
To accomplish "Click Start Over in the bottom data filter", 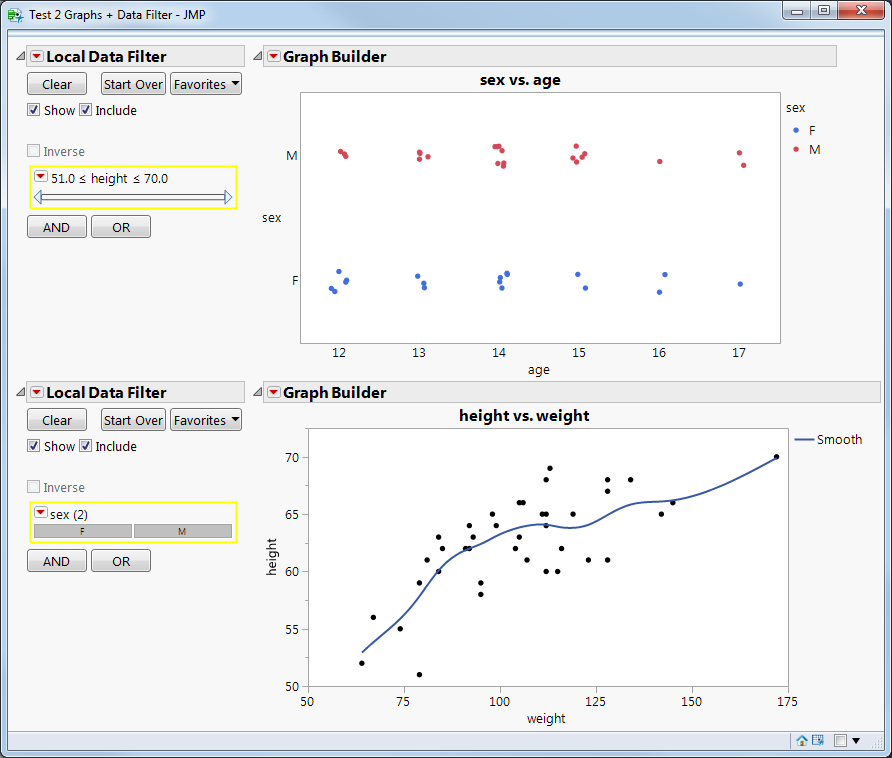I will (x=132, y=420).
